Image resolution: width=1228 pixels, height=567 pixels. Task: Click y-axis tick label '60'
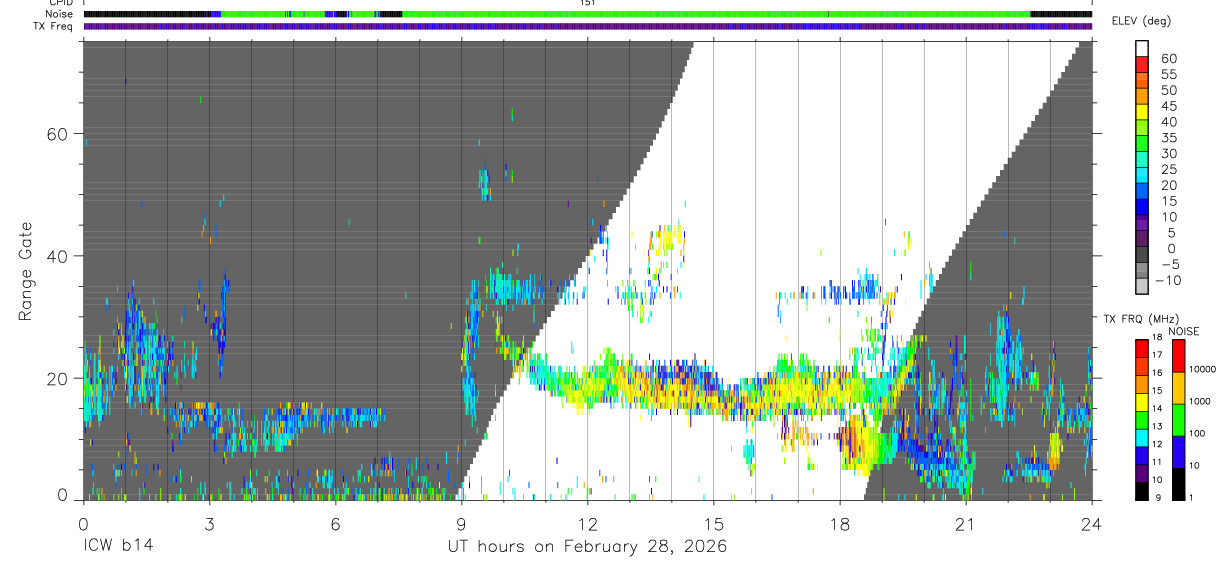coord(57,134)
